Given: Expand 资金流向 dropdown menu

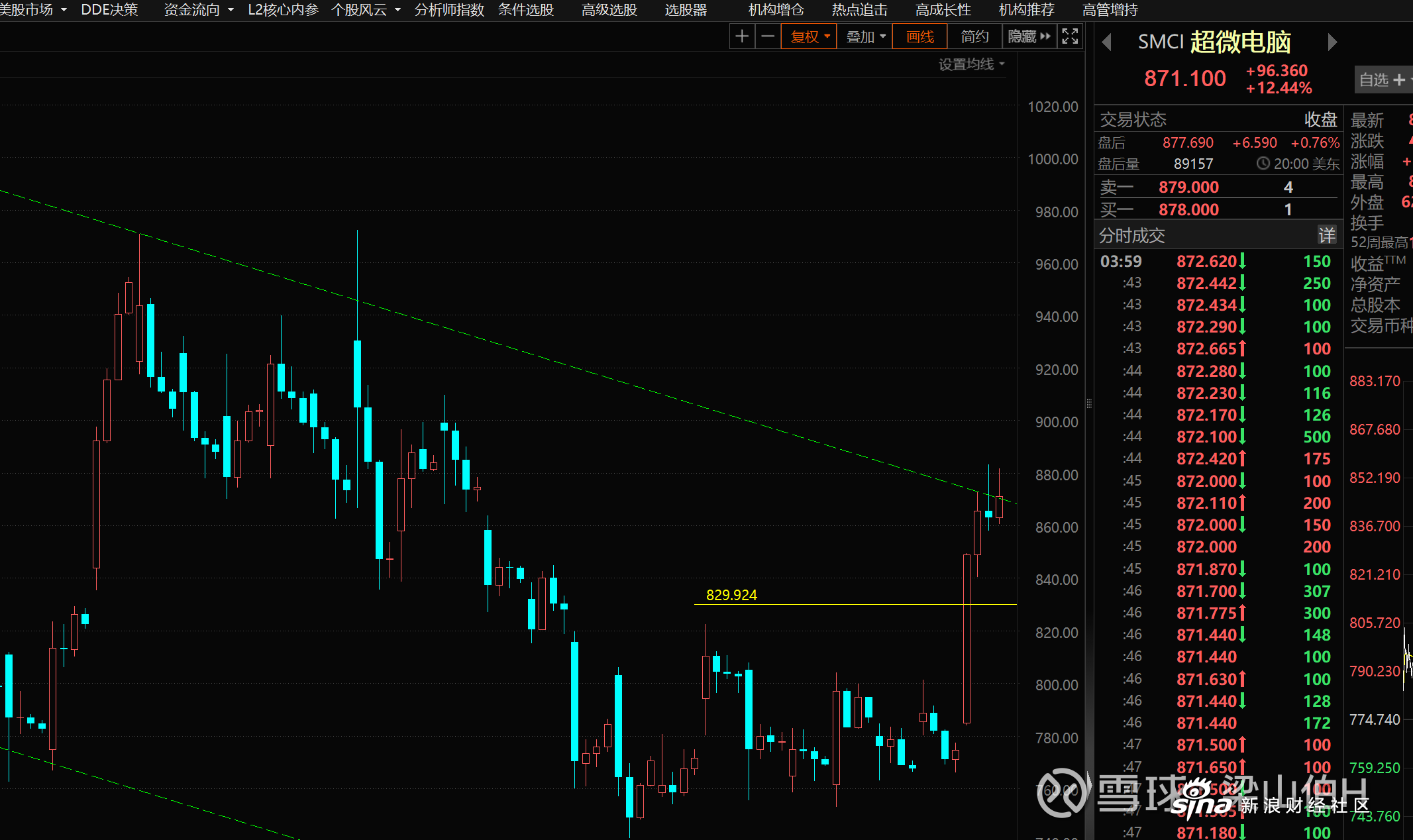Looking at the screenshot, I should [199, 10].
